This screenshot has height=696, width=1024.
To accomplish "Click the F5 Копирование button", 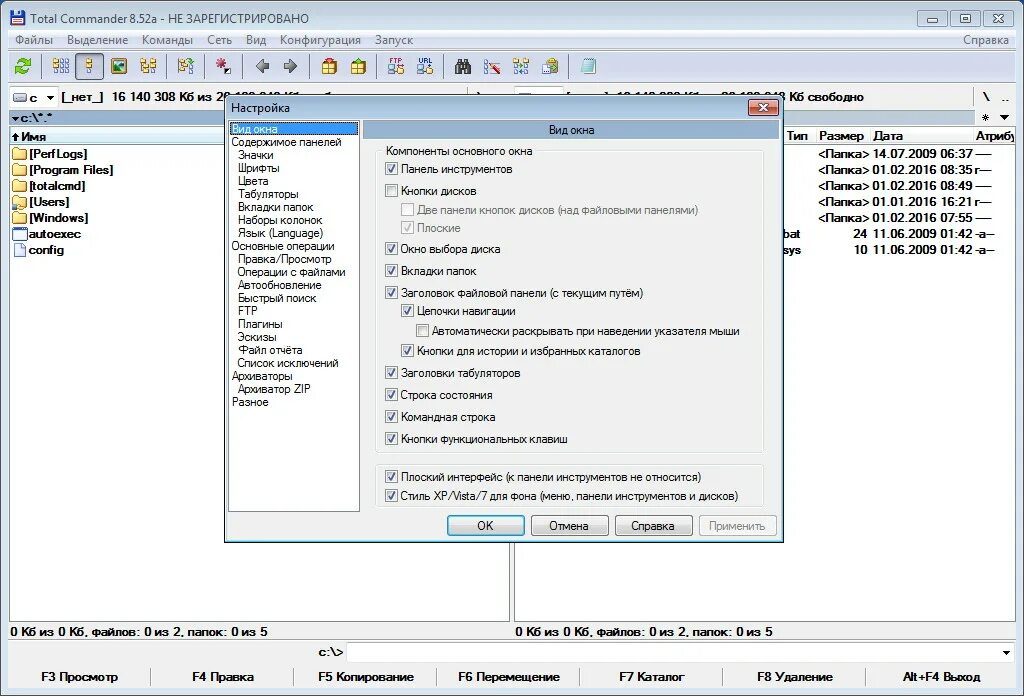I will [366, 677].
